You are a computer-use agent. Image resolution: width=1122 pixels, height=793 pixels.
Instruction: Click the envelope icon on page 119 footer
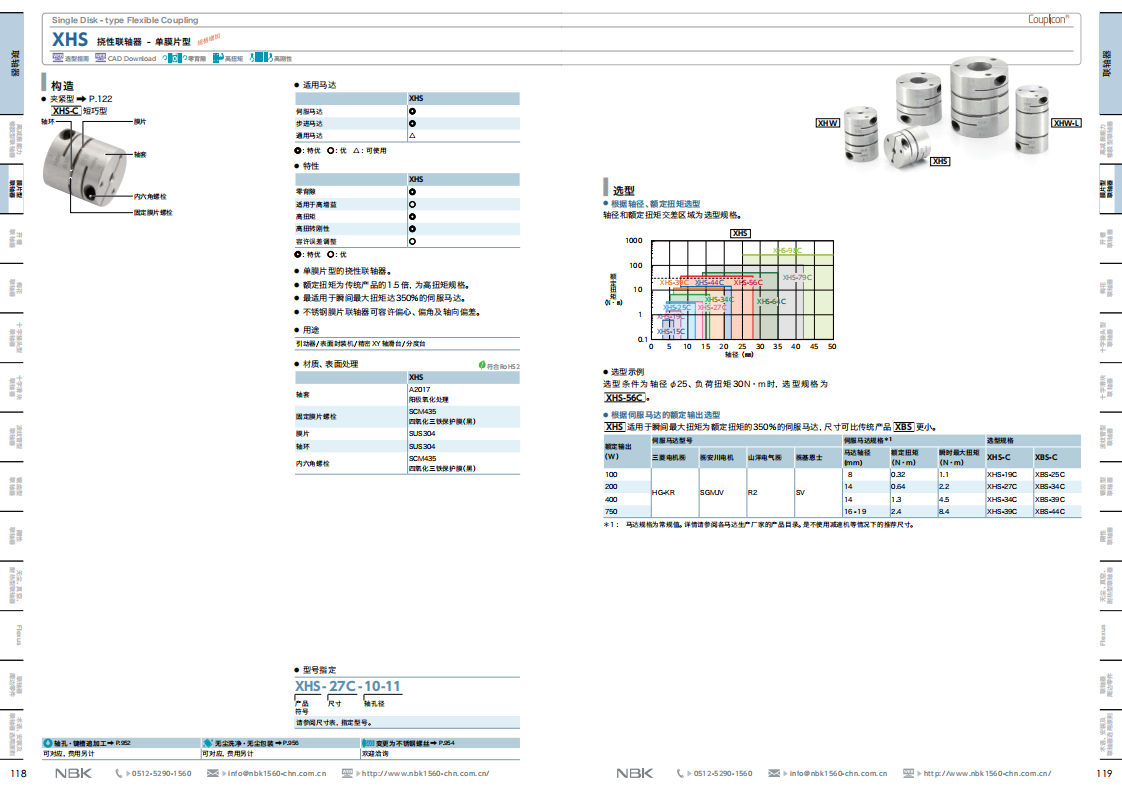(774, 773)
